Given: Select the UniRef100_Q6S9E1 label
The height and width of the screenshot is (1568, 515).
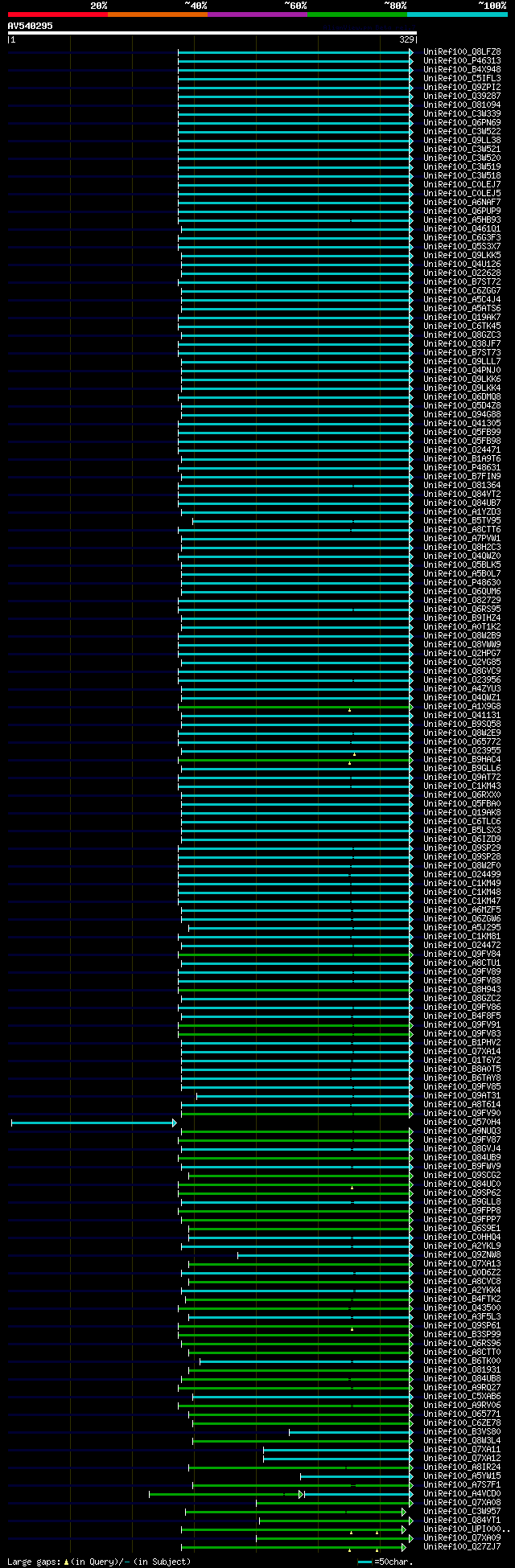Looking at the screenshot, I should [462, 1228].
